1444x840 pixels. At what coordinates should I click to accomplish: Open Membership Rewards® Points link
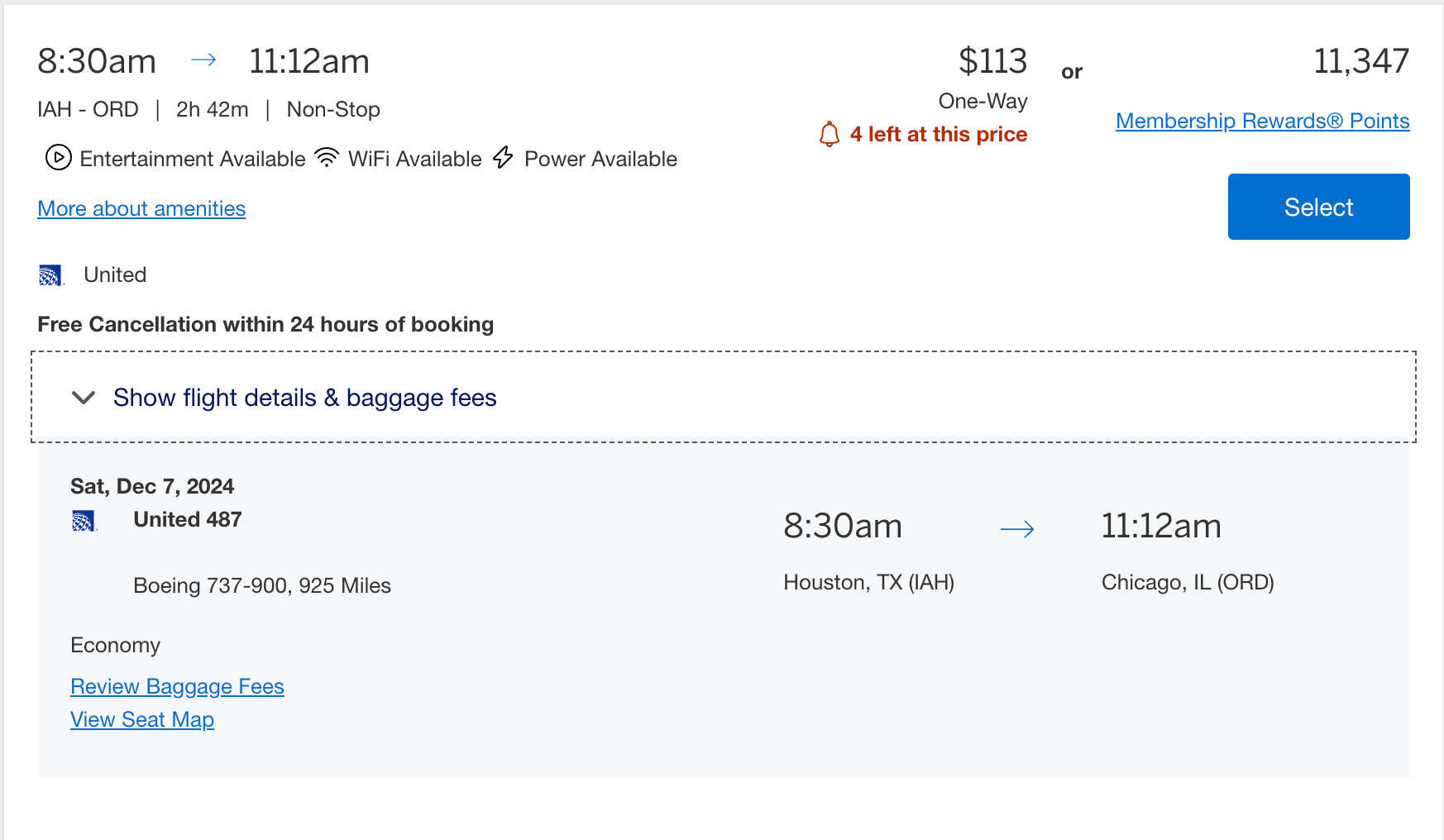click(1262, 121)
